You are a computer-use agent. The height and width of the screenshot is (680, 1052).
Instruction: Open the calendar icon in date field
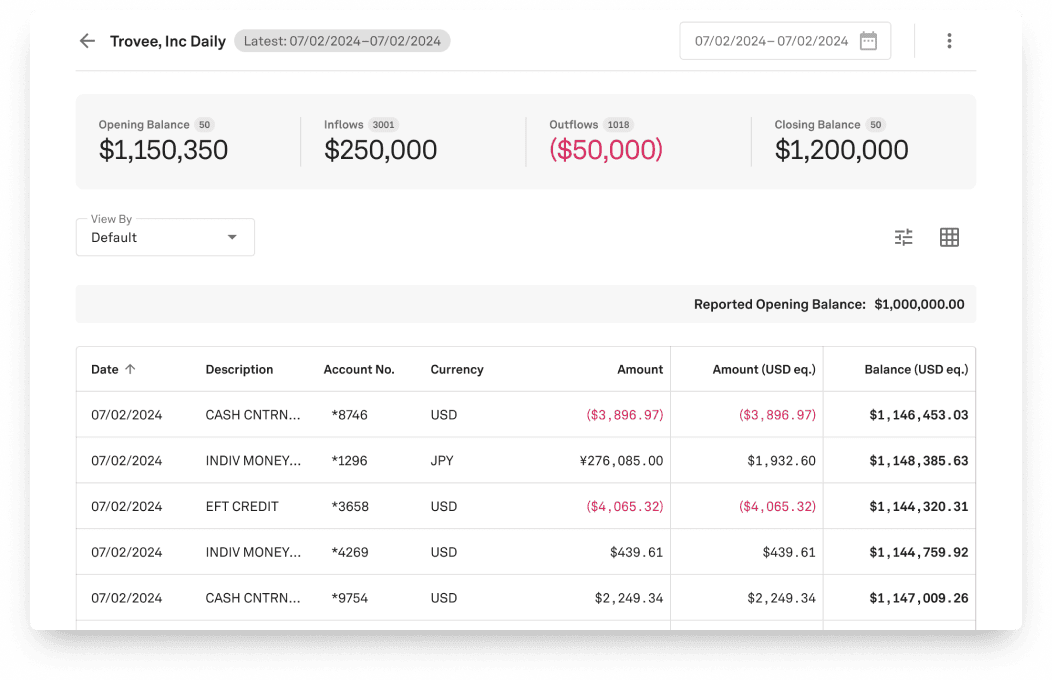(x=868, y=41)
